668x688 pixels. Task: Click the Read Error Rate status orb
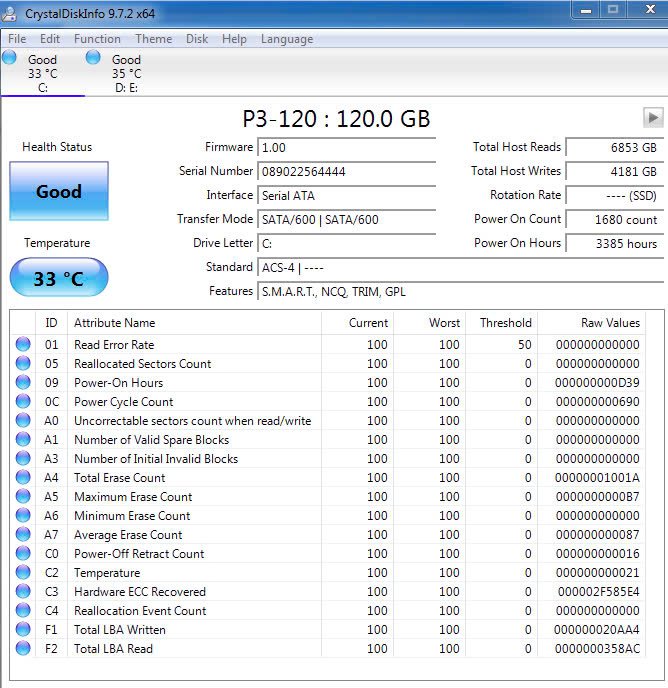click(23, 345)
